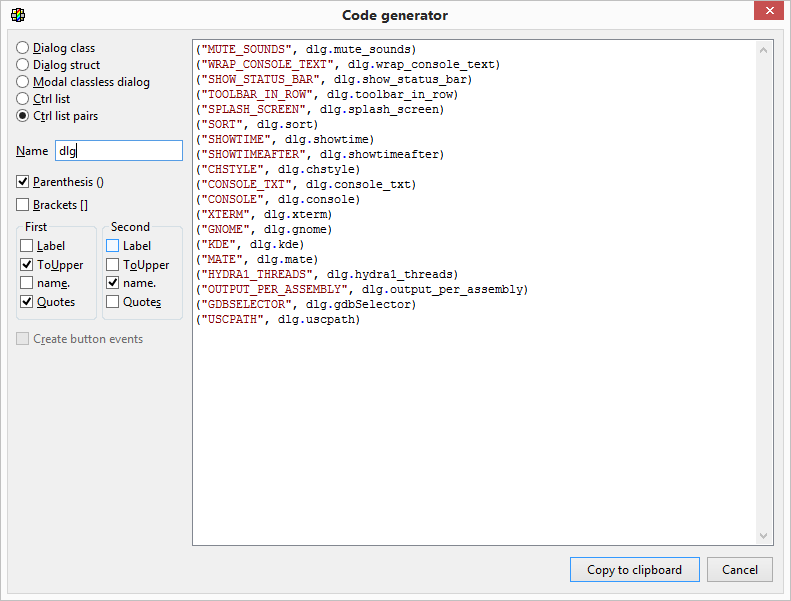Uncheck the Parenthesis () checkbox
Image resolution: width=791 pixels, height=601 pixels.
23,182
